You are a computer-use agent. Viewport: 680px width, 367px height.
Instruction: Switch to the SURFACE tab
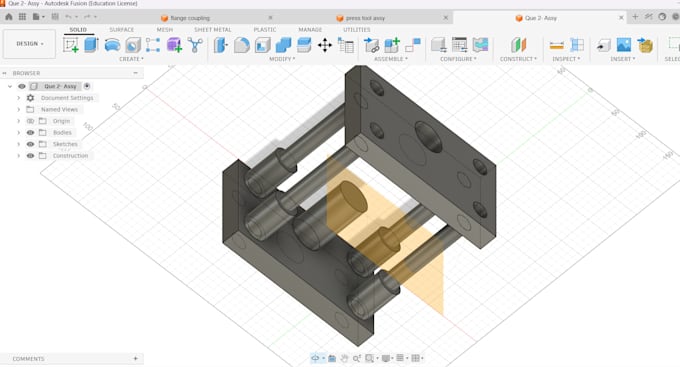(122, 29)
